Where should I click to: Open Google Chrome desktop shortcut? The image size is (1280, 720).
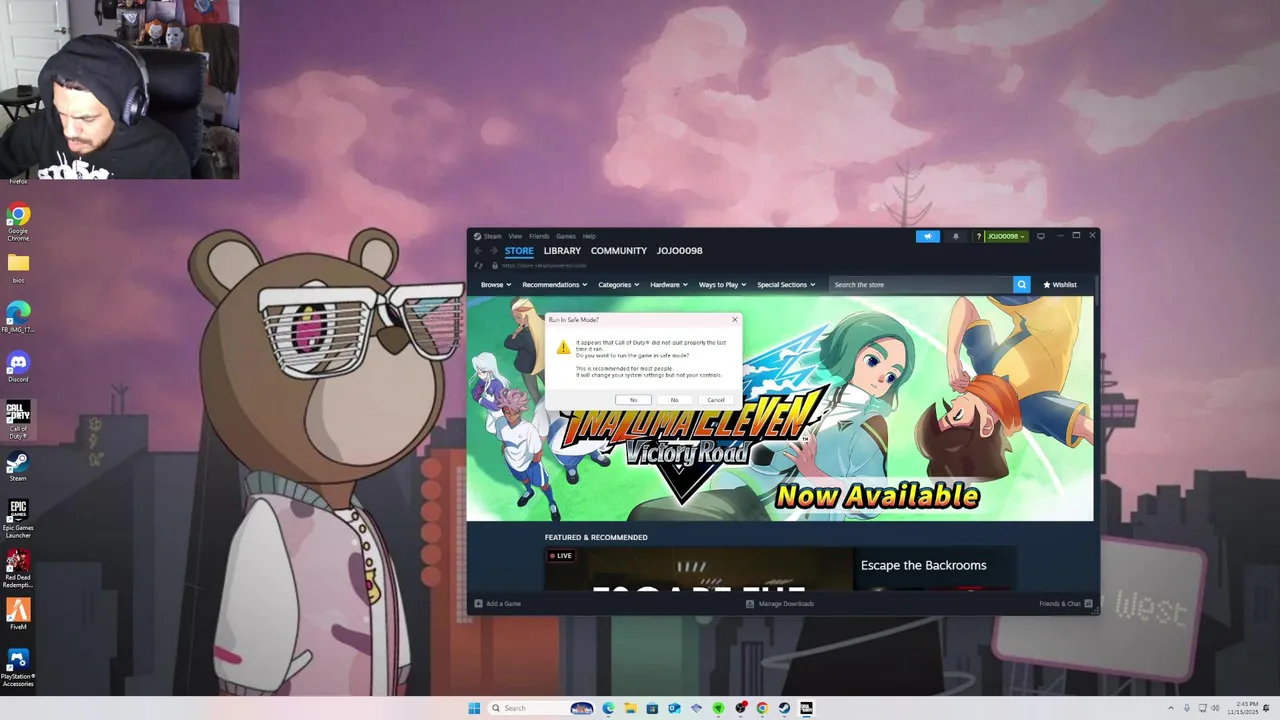click(x=18, y=222)
